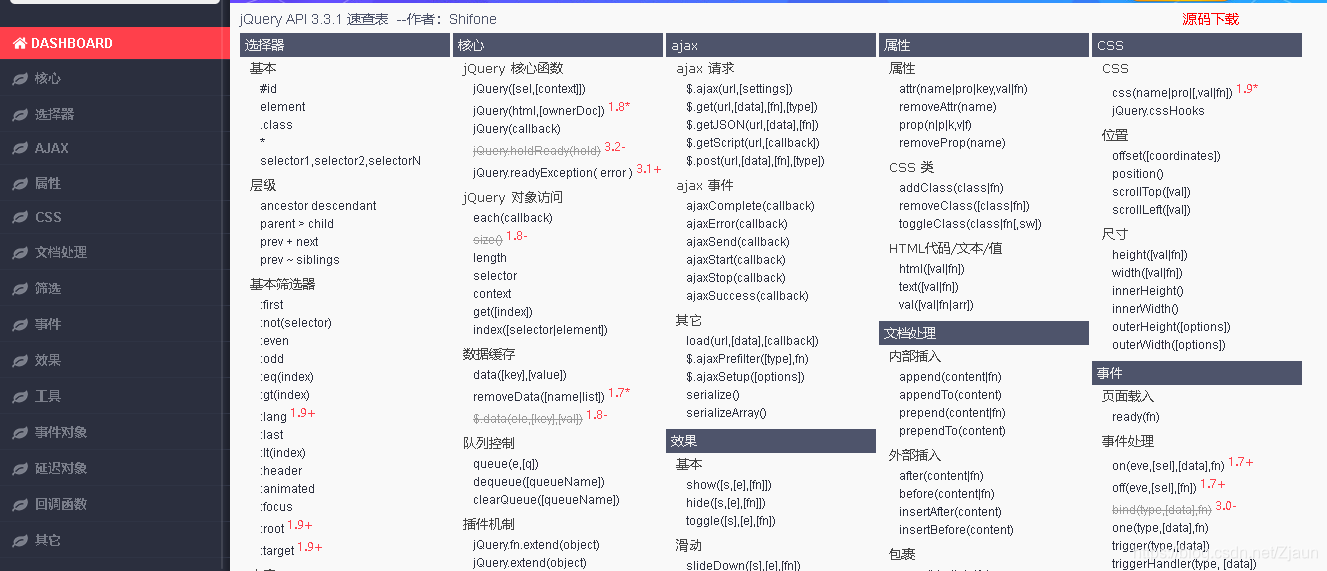Viewport: 1327px width, 571px height.
Task: Click the 效果 section header in content
Action: coord(771,441)
